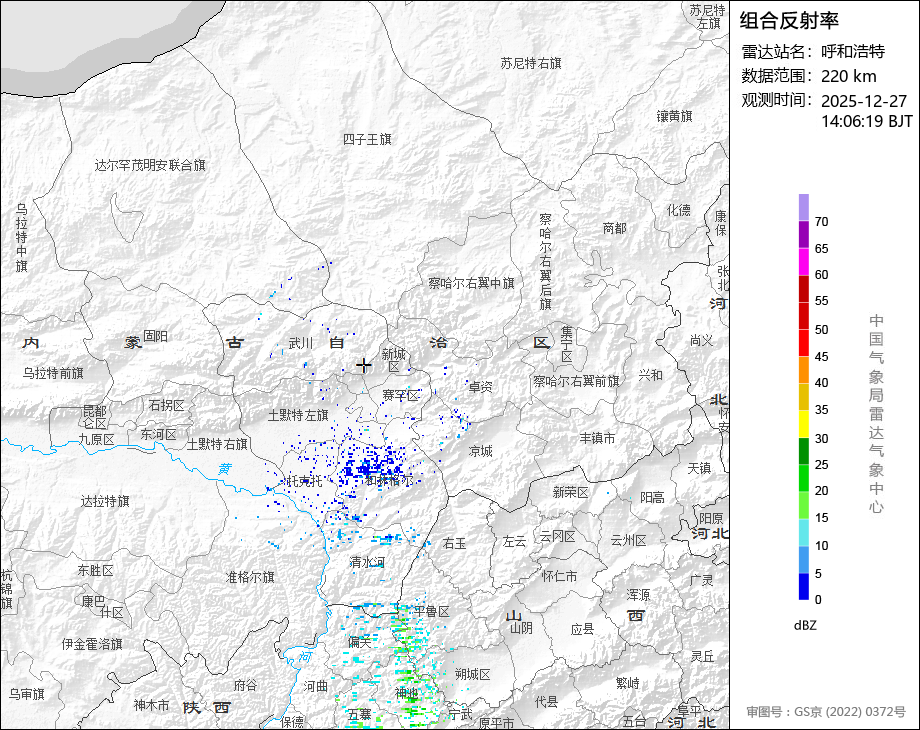Click the 伊金霍洛旗 map label
920x730 pixels.
[x=92, y=644]
